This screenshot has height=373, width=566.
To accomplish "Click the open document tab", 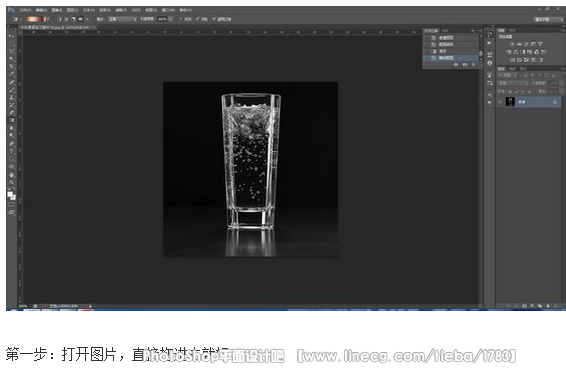I will (57, 27).
